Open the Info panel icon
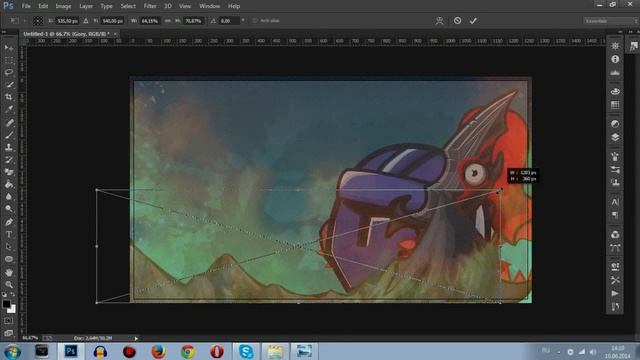Image resolution: width=640 pixels, height=360 pixels. [615, 59]
